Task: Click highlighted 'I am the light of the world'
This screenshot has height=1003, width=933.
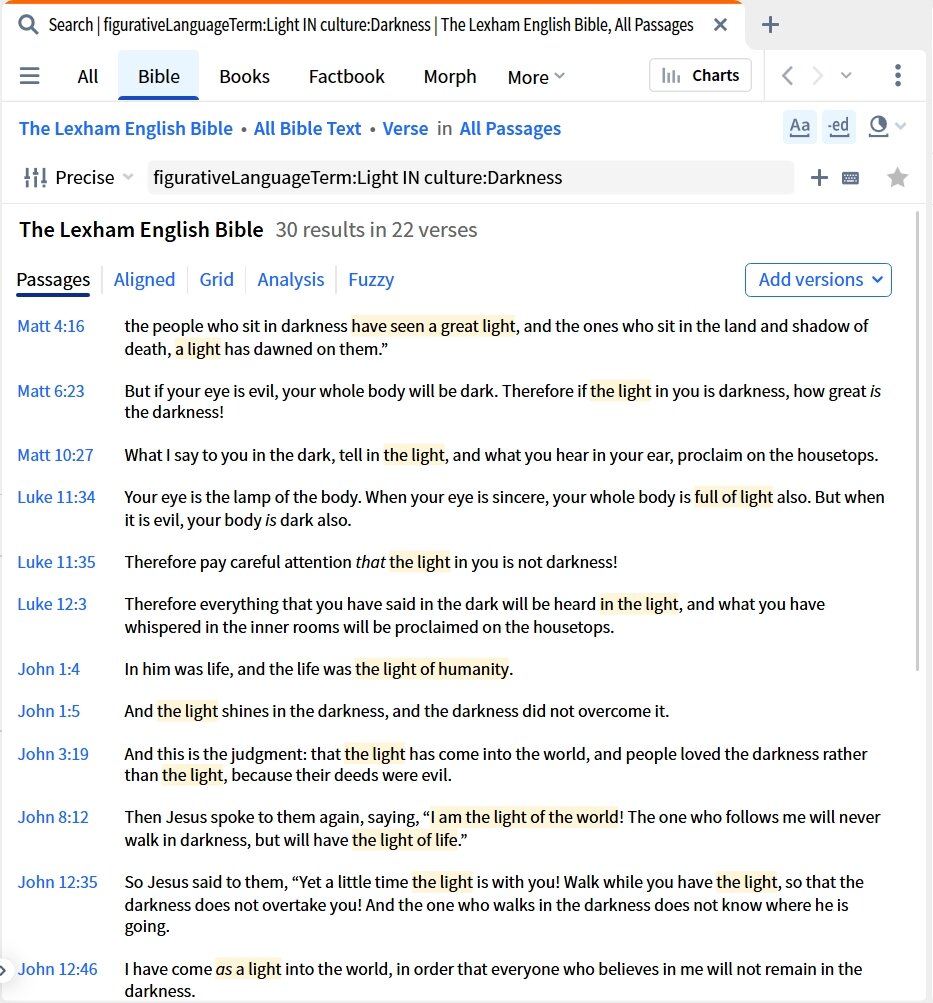Action: click(524, 817)
